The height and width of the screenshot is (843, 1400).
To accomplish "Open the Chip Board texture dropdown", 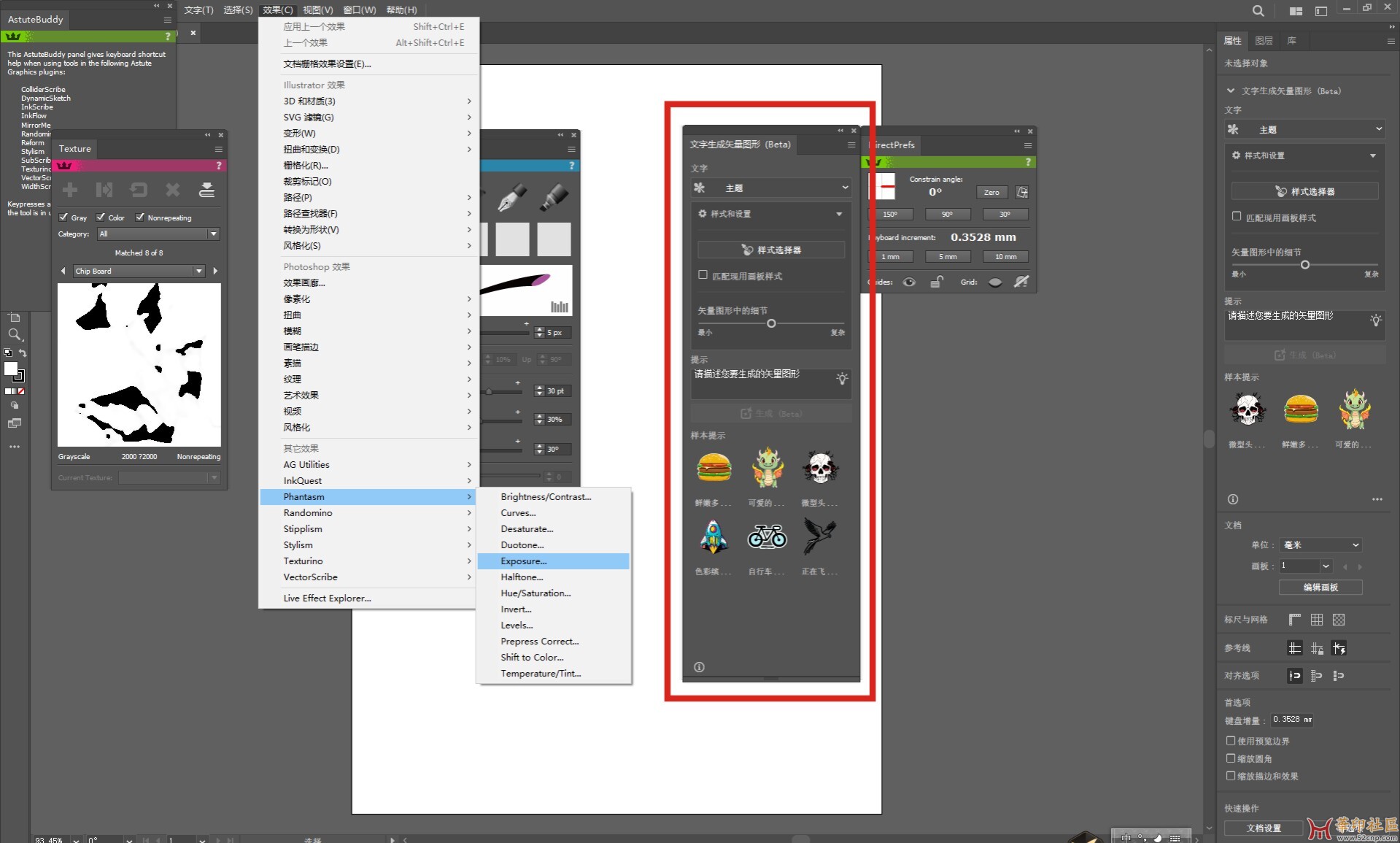I will (139, 271).
